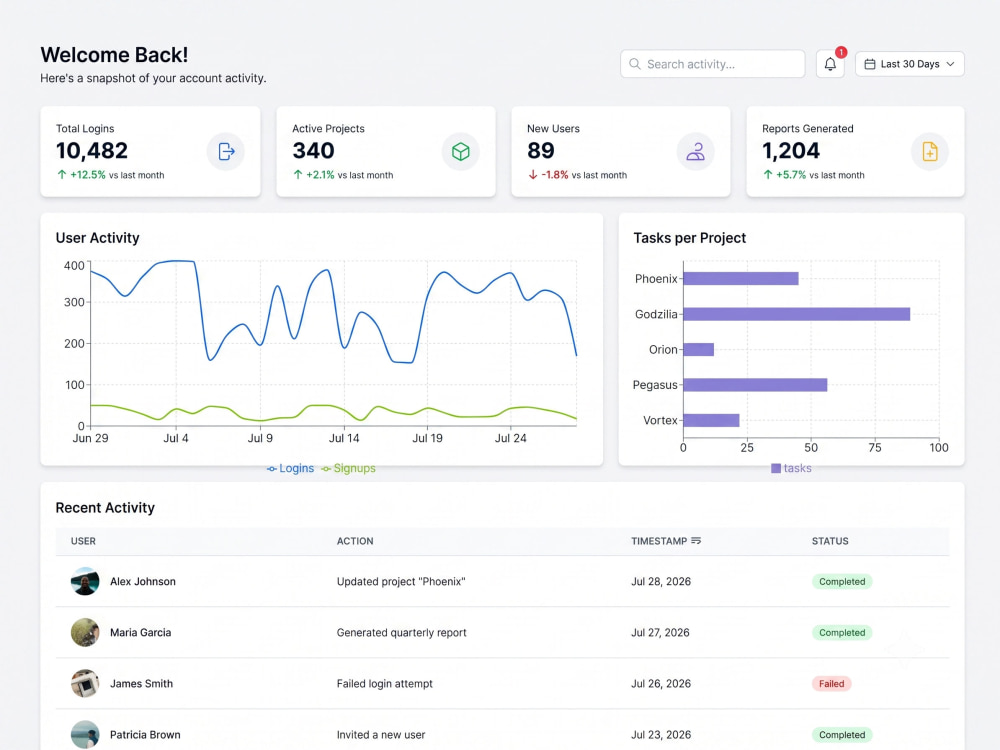Viewport: 1000px width, 750px height.
Task: Click the notification bell icon
Action: 830,64
